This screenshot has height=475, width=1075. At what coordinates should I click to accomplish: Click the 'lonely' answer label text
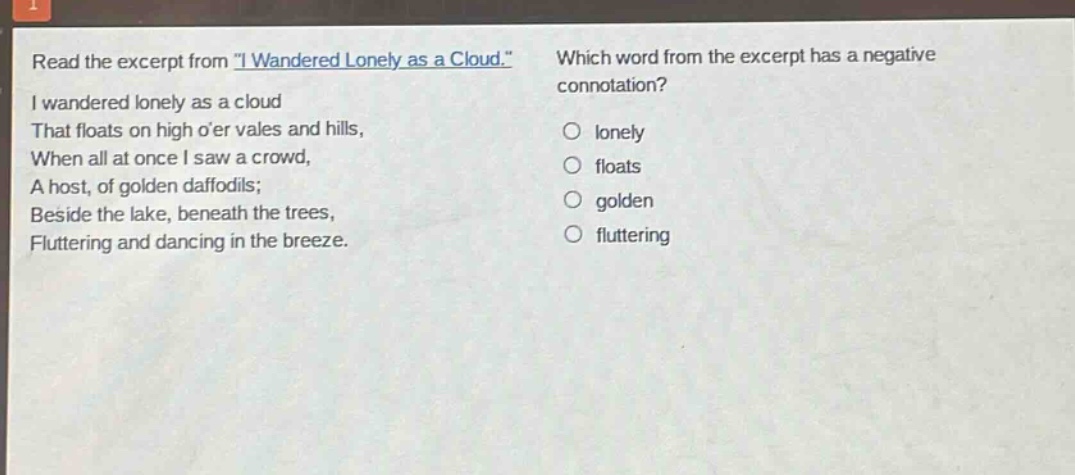[620, 133]
